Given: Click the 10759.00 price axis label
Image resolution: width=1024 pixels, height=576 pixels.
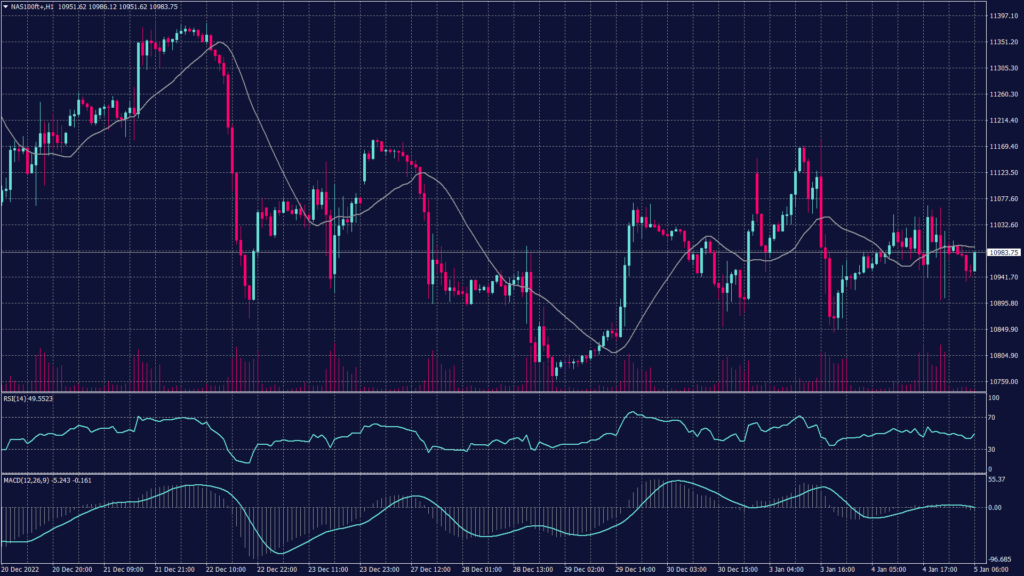Looking at the screenshot, I should 1002,381.
